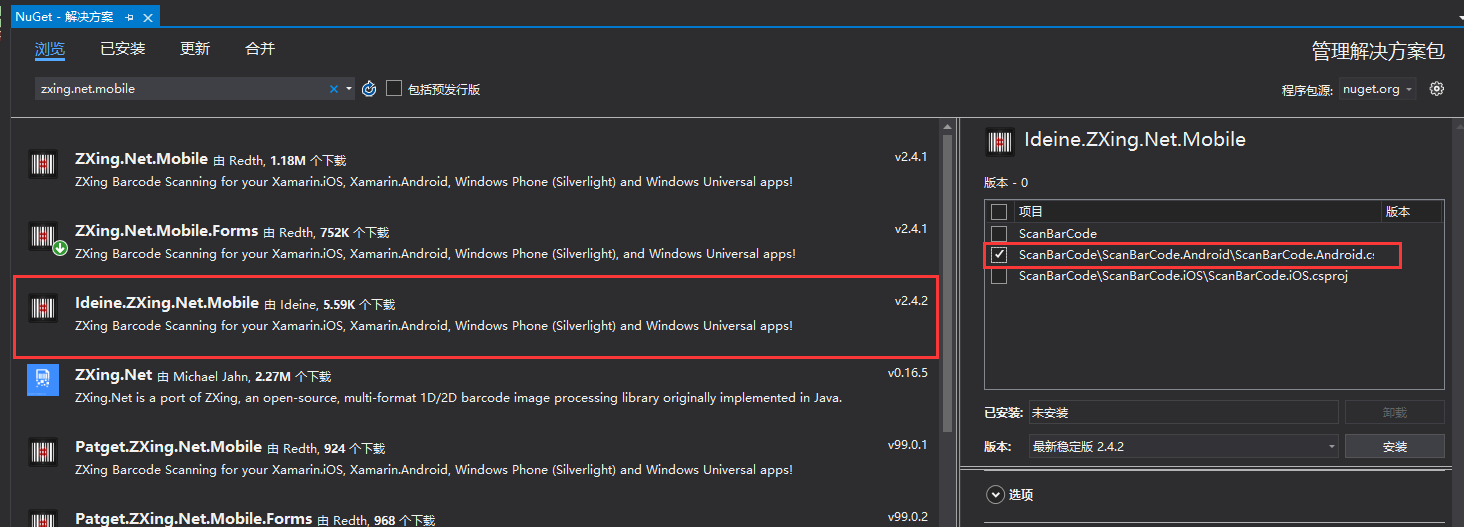Click the detail pane Ideine package icon
Image resolution: width=1464 pixels, height=527 pixels.
click(999, 142)
